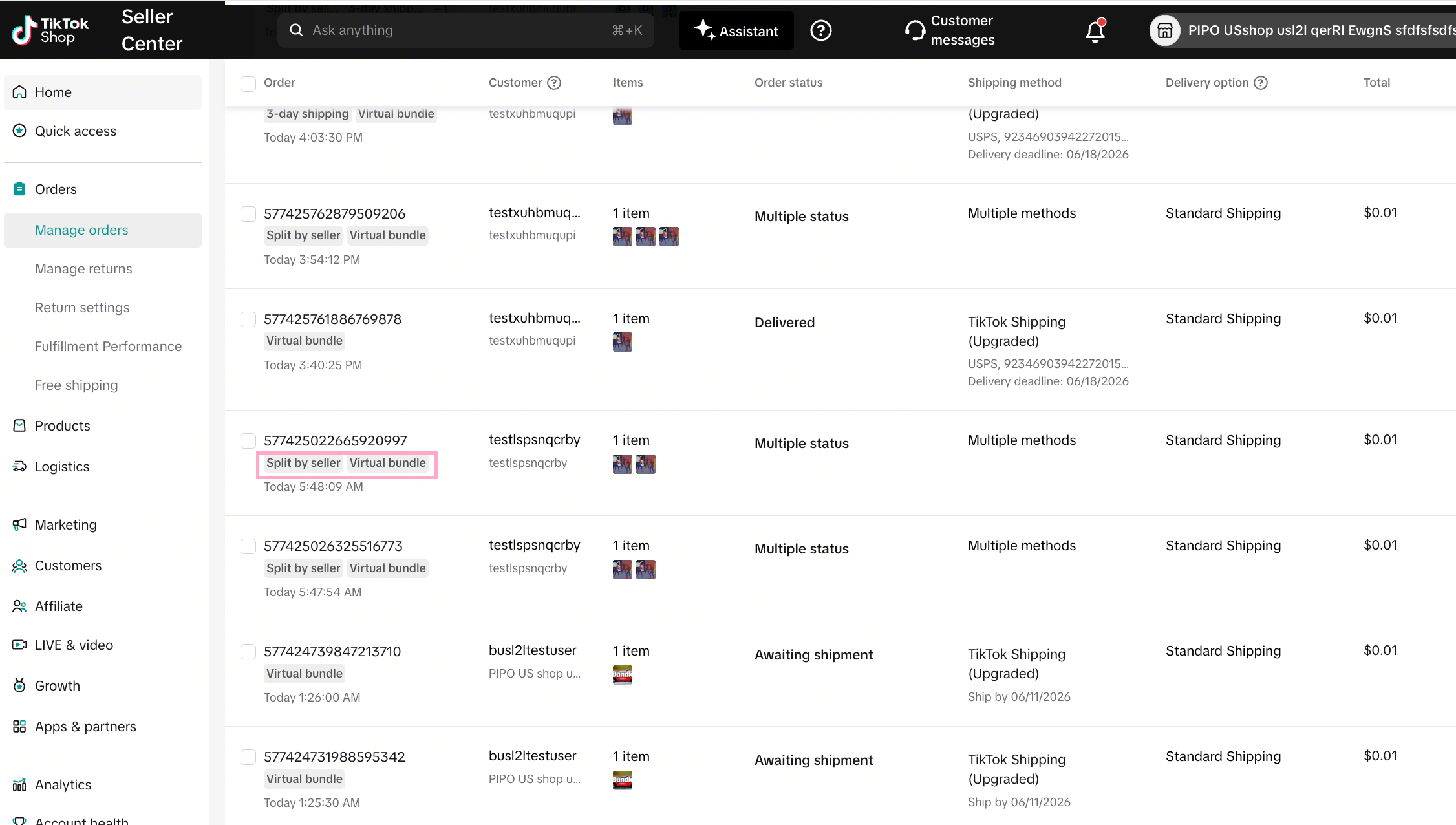Expand the Affiliate section
The height and width of the screenshot is (825, 1456).
(x=103, y=606)
